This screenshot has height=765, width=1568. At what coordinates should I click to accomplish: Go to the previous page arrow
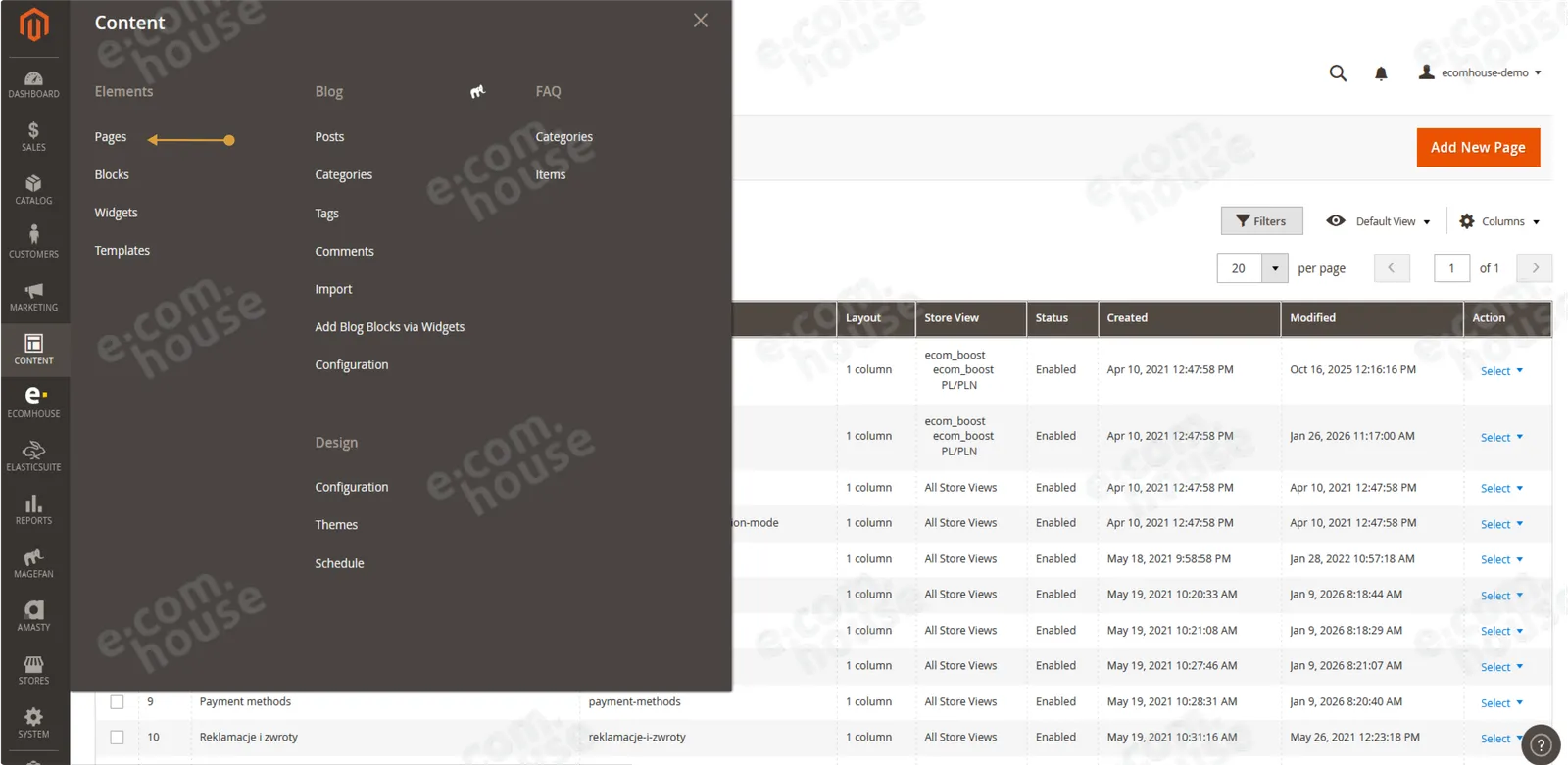pyautogui.click(x=1392, y=267)
